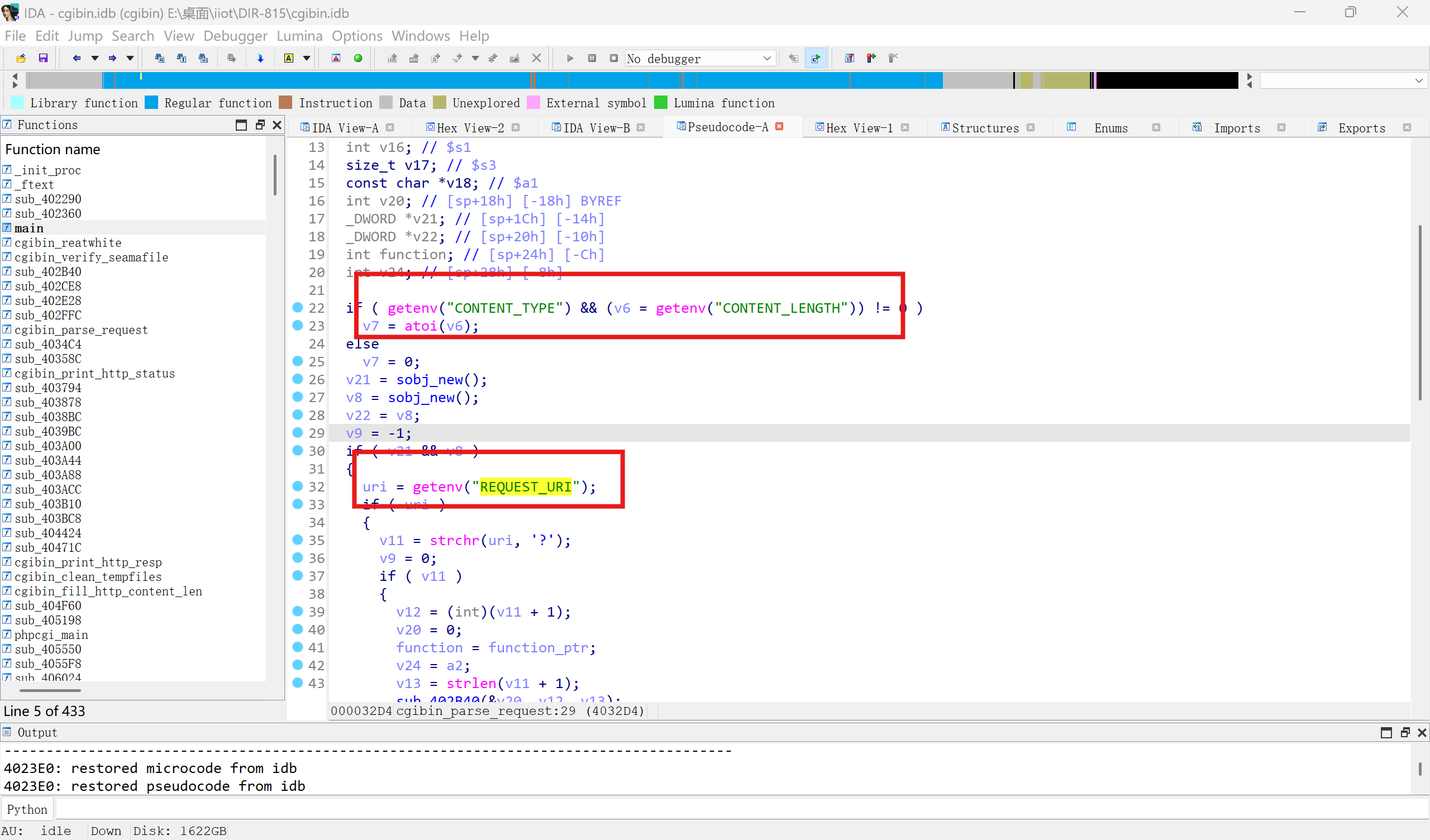
Task: Open dropdown arrow beside the string-literal icon
Action: [x=475, y=58]
